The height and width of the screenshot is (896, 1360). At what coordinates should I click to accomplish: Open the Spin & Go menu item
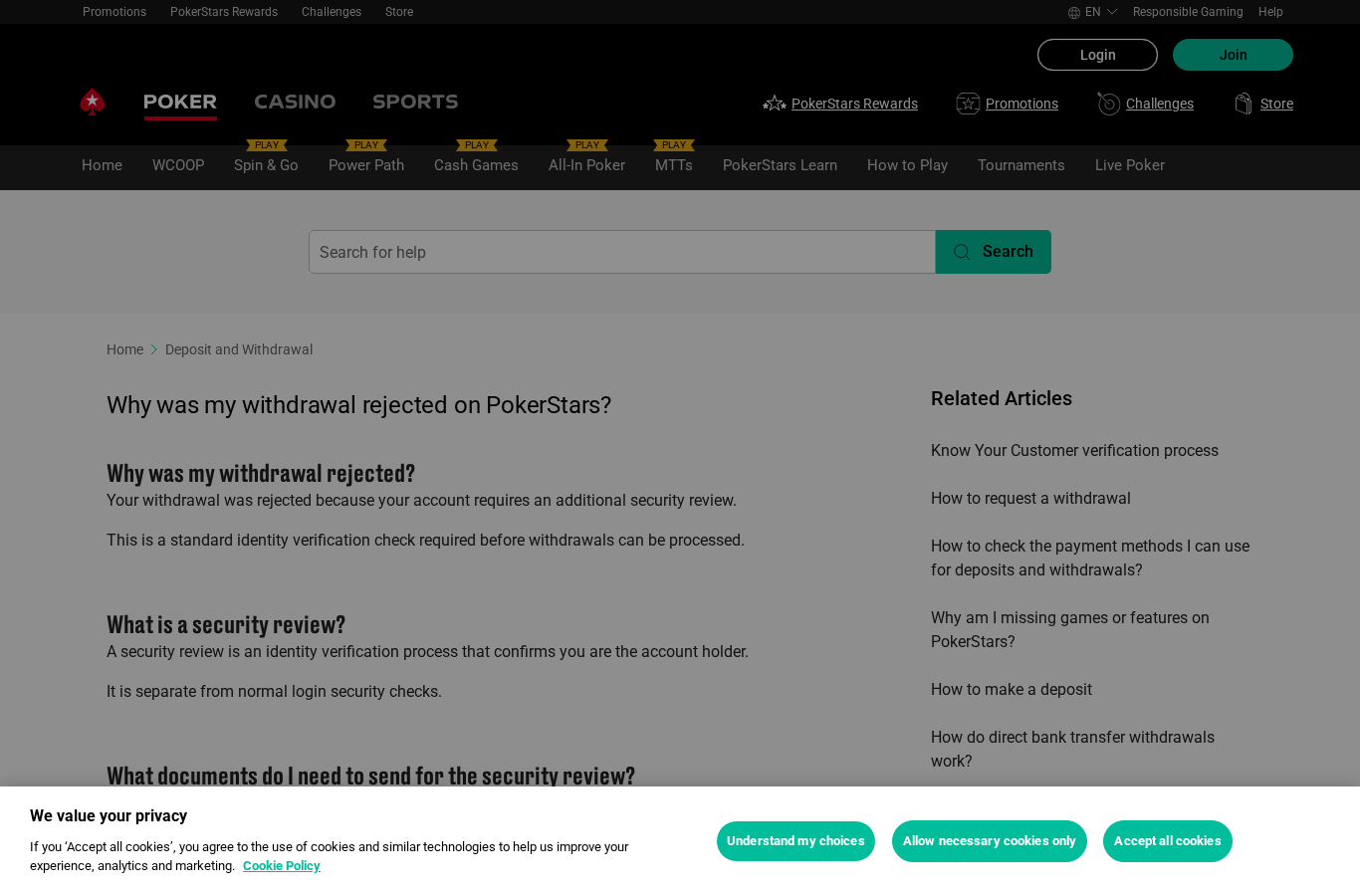click(266, 165)
